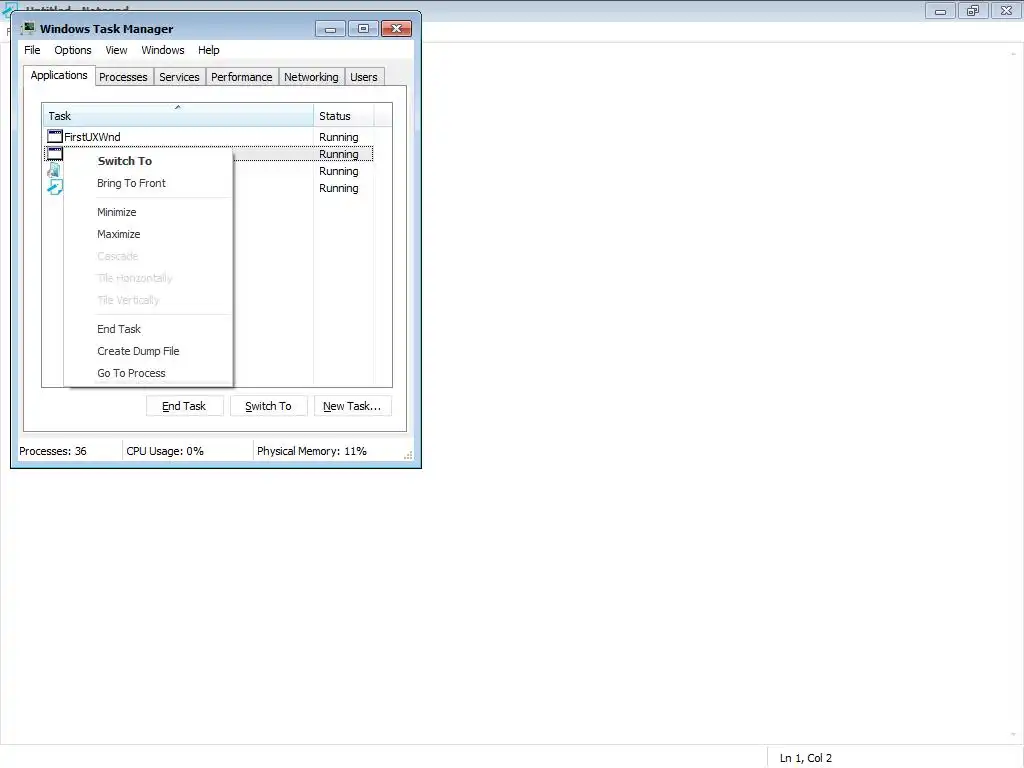
Task: Close the Task Manager window
Action: click(x=396, y=29)
